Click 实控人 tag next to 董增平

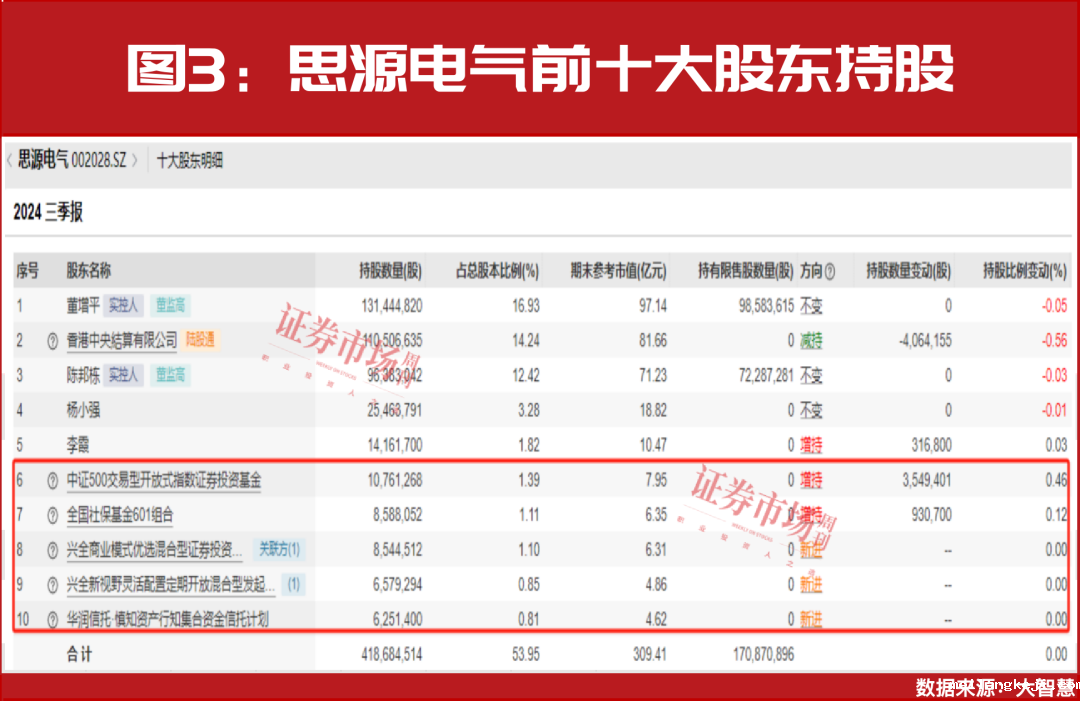123,305
